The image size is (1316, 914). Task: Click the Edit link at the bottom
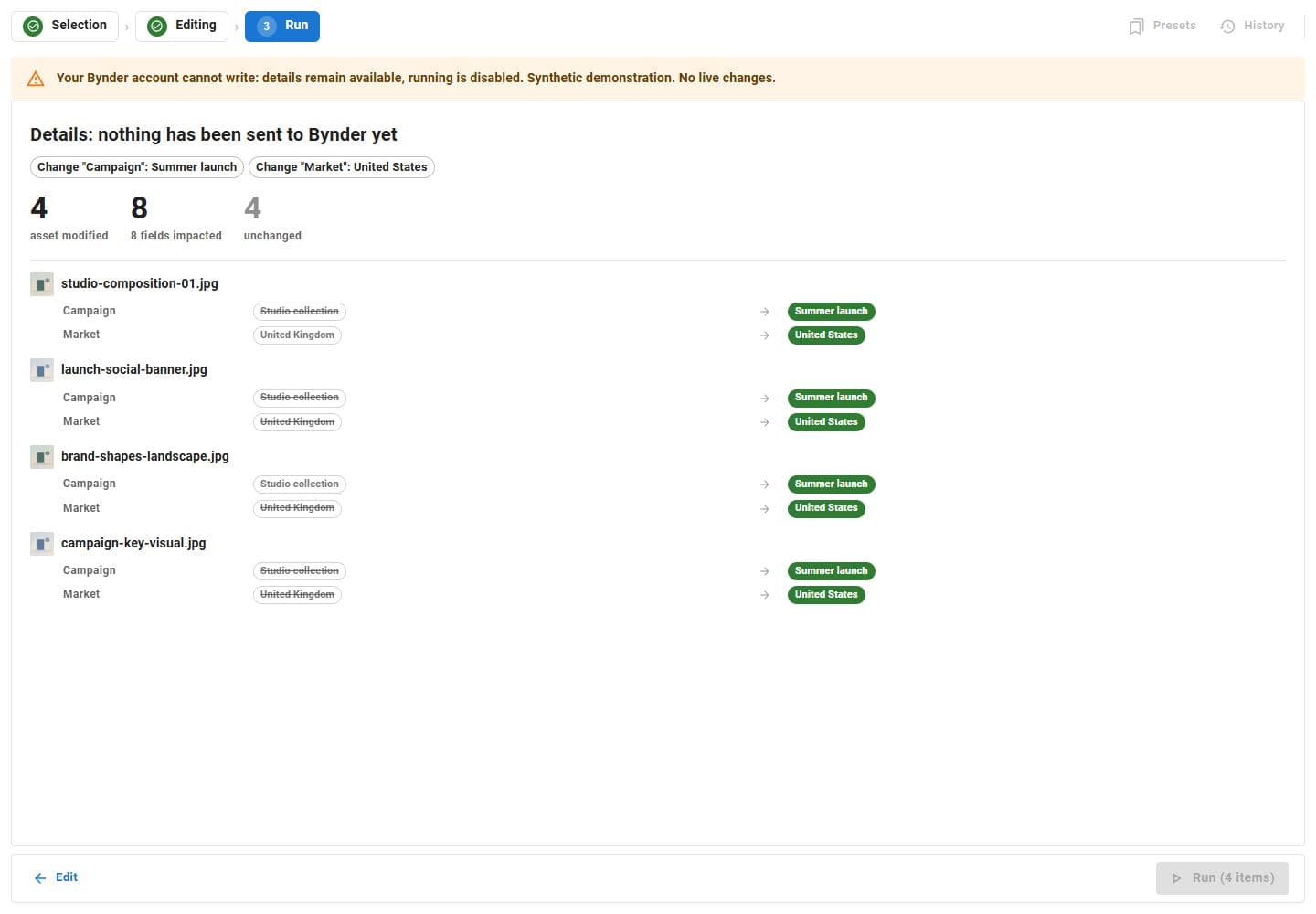pos(56,877)
